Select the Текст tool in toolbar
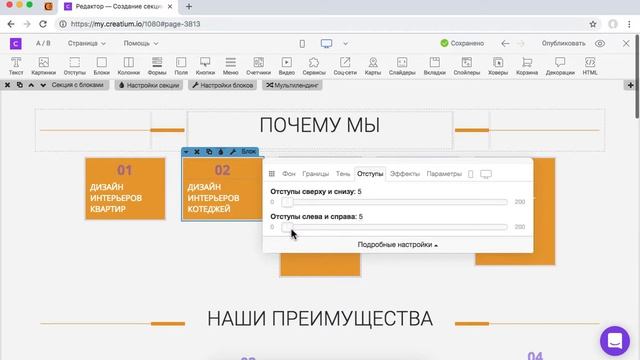640x360 pixels. pyautogui.click(x=16, y=66)
